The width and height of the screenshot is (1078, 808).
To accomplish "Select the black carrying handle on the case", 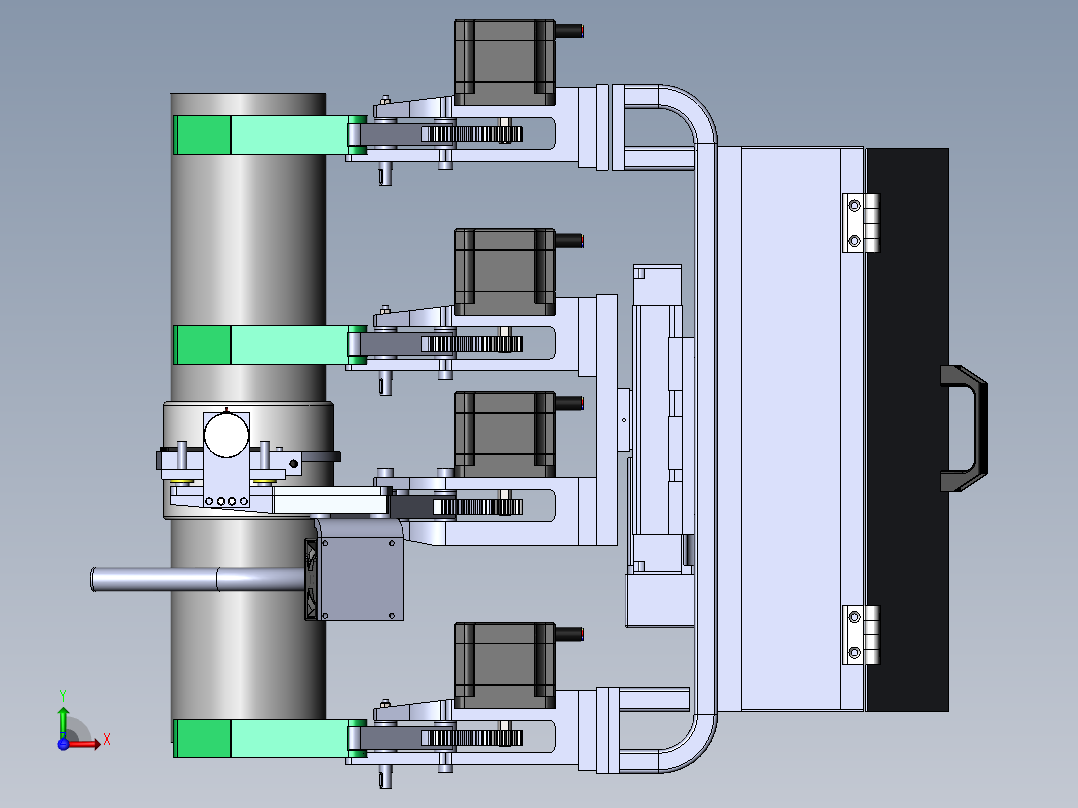I will point(964,428).
